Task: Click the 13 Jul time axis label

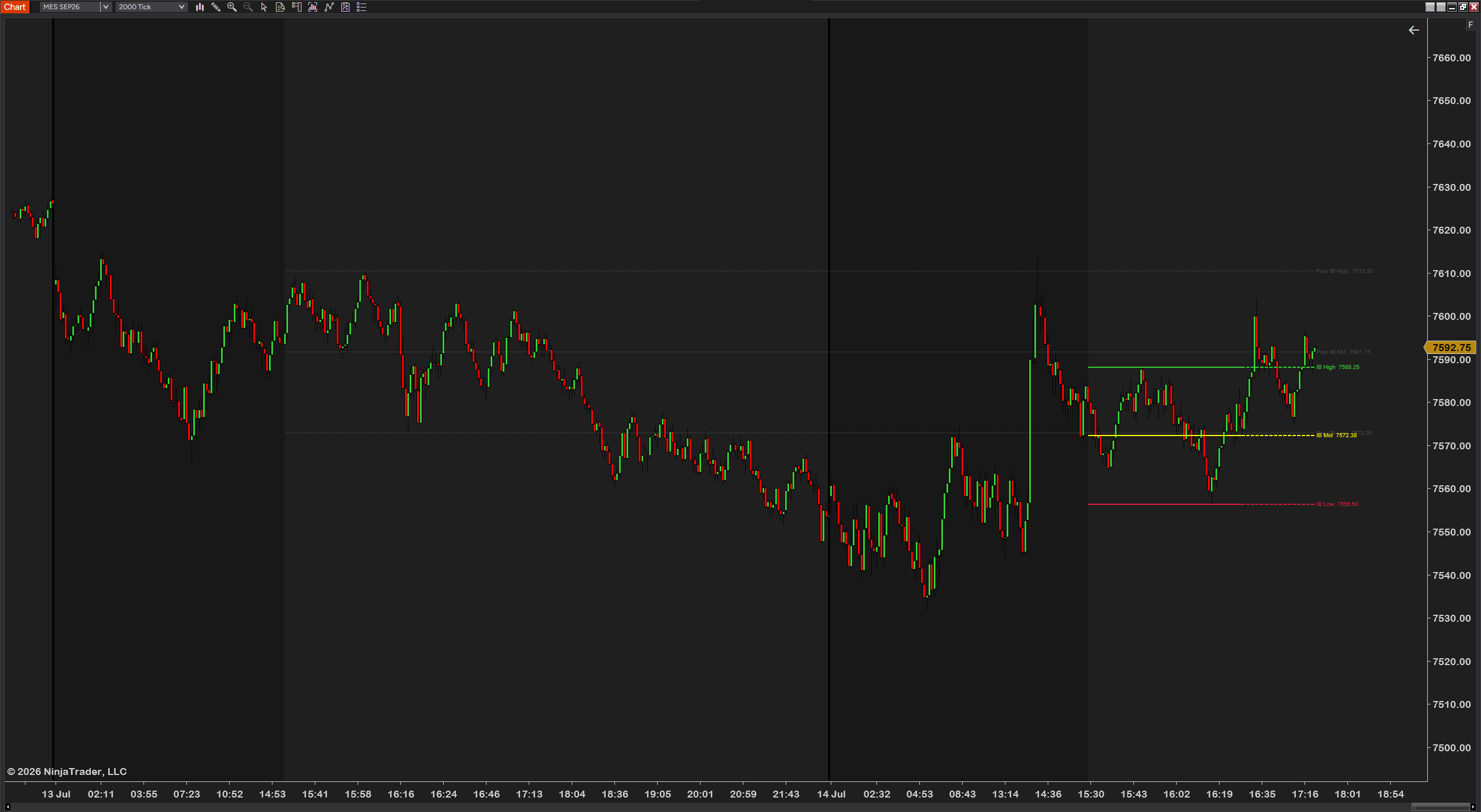Action: pos(56,794)
